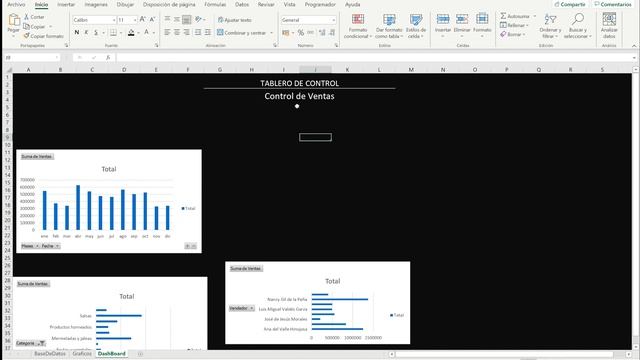Decrease font size with the small A icon
Image resolution: width=640 pixels, height=360 pixels.
(152, 20)
